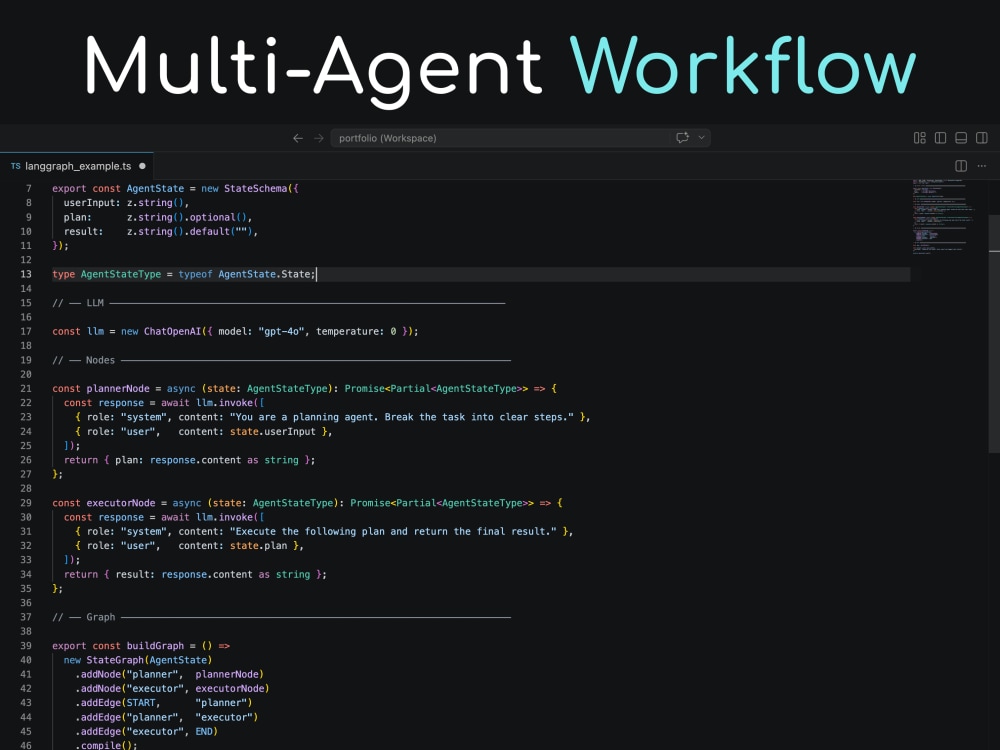The width and height of the screenshot is (1000, 750).
Task: Click the TS file icon on the tab
Action: click(x=15, y=166)
